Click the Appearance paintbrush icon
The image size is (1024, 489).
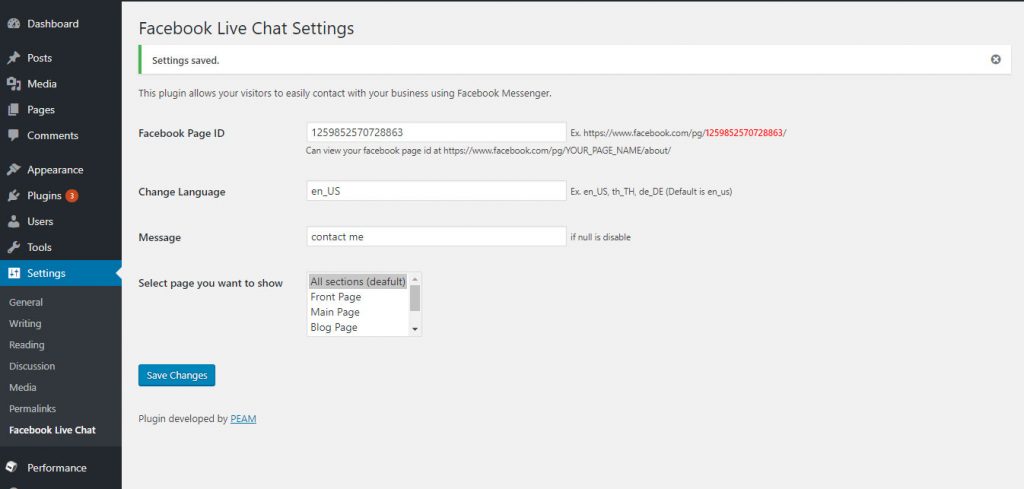coord(14,170)
